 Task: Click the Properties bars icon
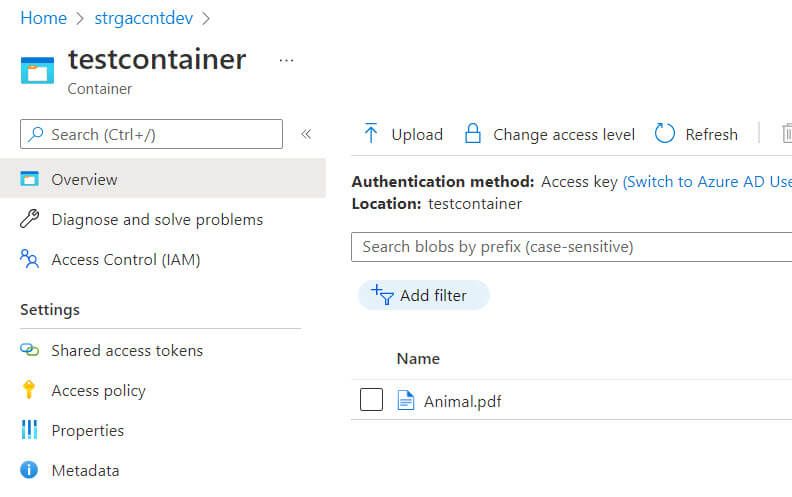29,430
